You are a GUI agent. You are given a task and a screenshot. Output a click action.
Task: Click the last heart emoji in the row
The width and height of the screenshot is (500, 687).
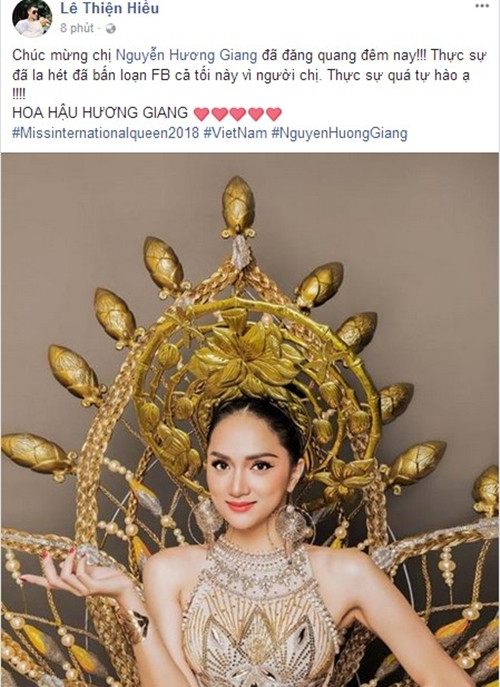click(274, 114)
